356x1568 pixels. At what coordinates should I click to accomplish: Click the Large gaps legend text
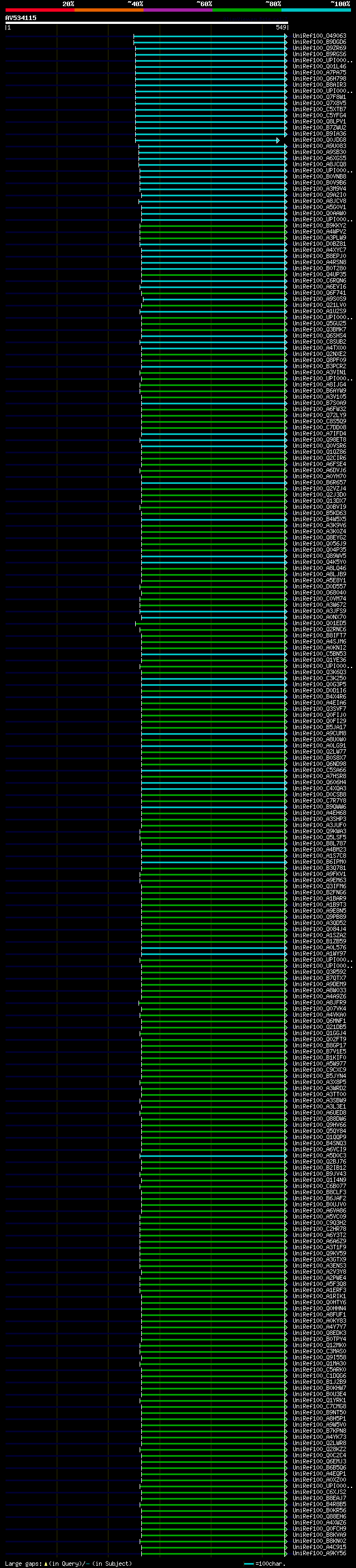tap(68, 1564)
